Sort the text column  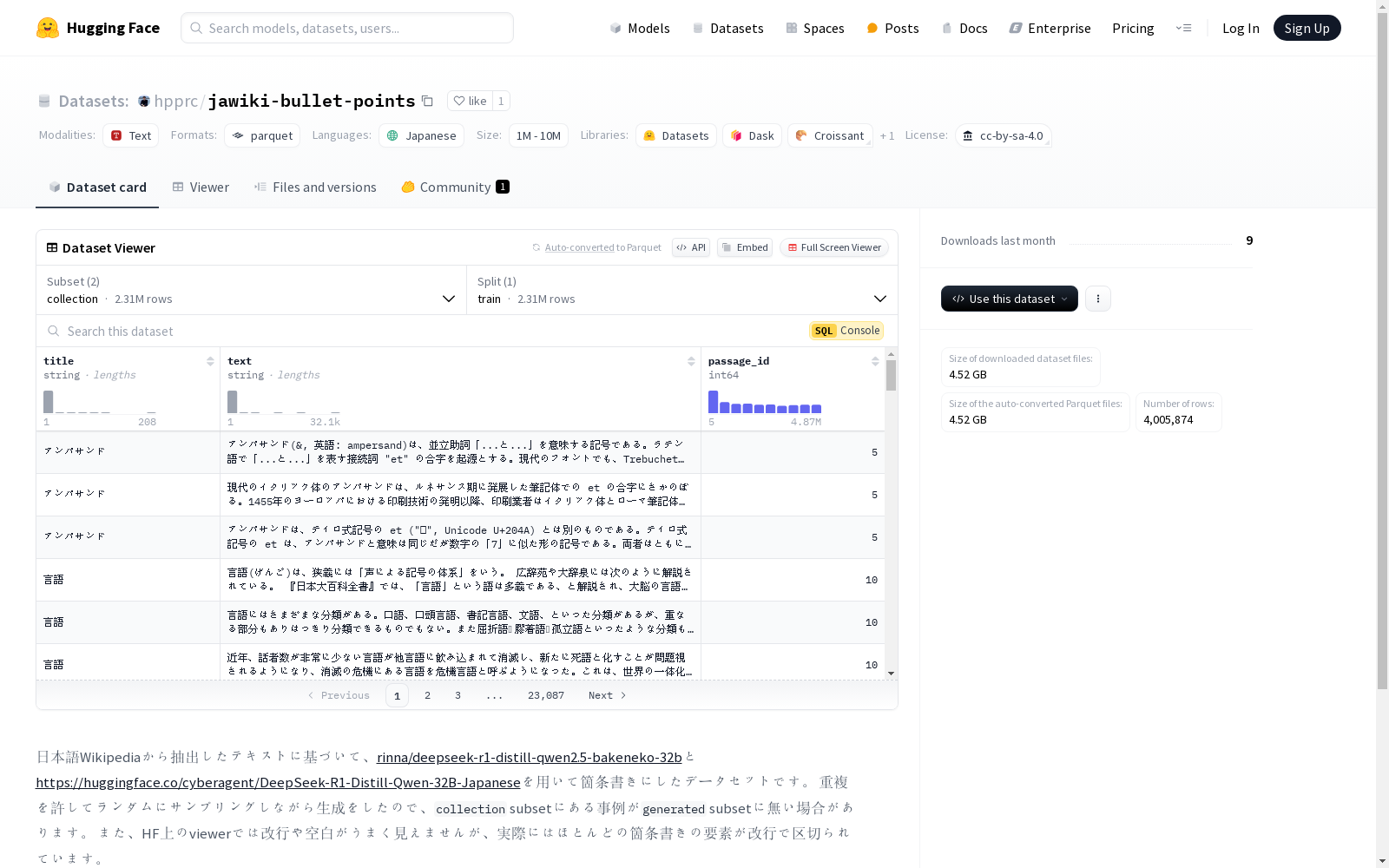pyautogui.click(x=691, y=361)
